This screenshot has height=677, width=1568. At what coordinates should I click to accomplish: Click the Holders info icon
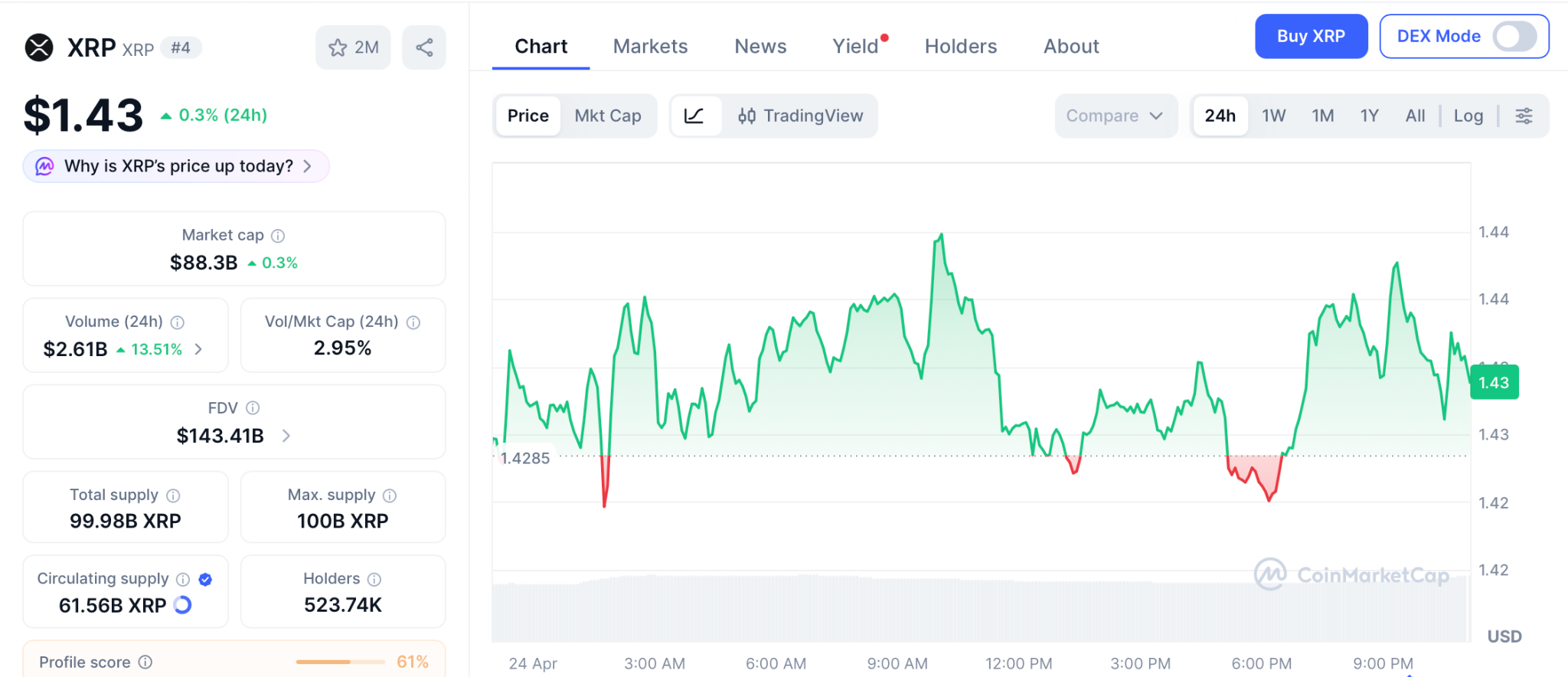(x=374, y=579)
